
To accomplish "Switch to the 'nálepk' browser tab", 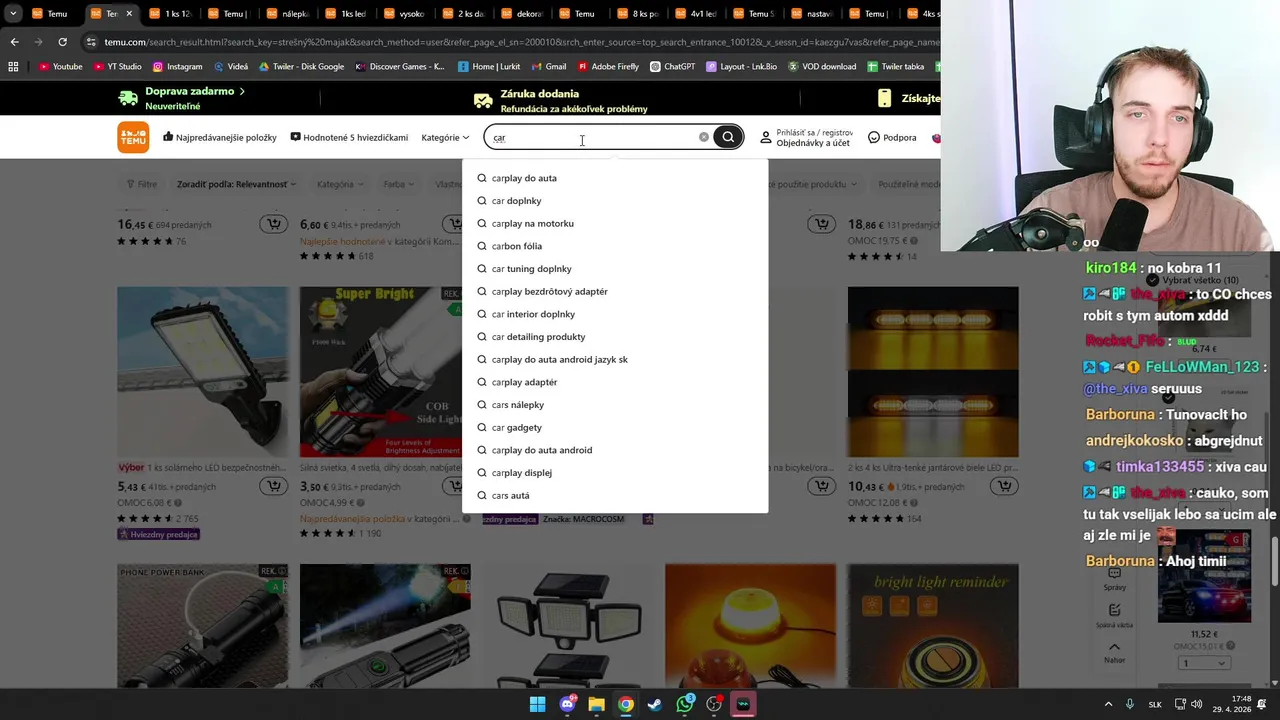I will tap(286, 14).
